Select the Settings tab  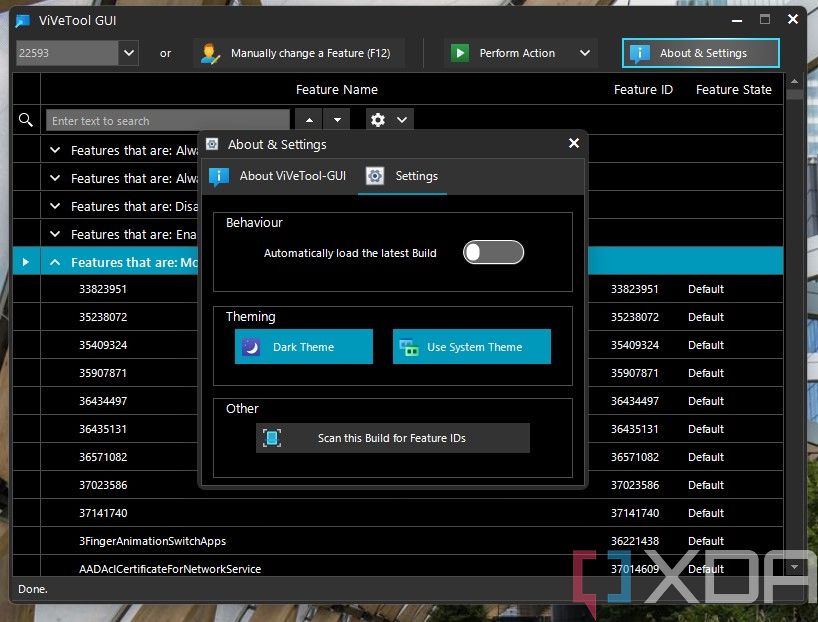tap(404, 176)
